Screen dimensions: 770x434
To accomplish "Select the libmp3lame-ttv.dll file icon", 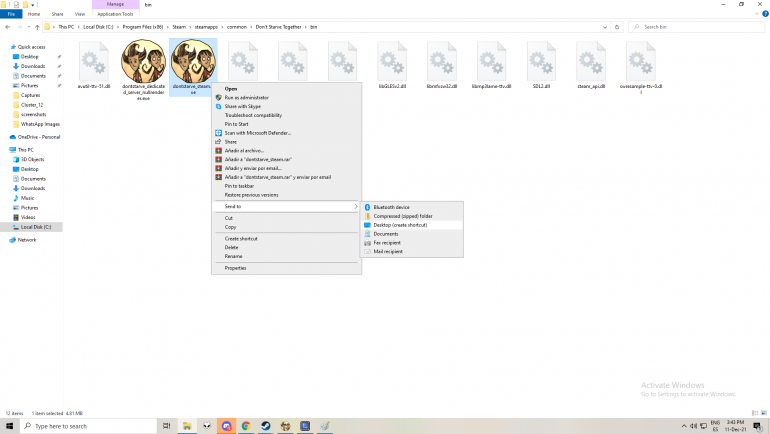I will (x=491, y=62).
